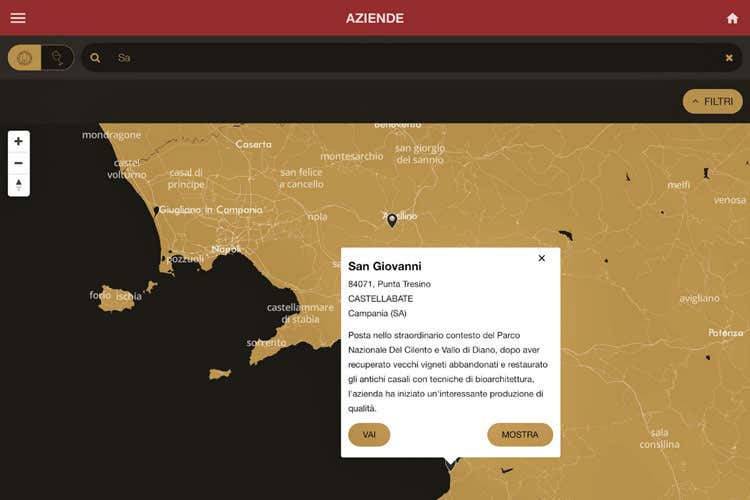Screen dimensions: 750x500
Task: Click the MOSTRA button
Action: [x=520, y=435]
